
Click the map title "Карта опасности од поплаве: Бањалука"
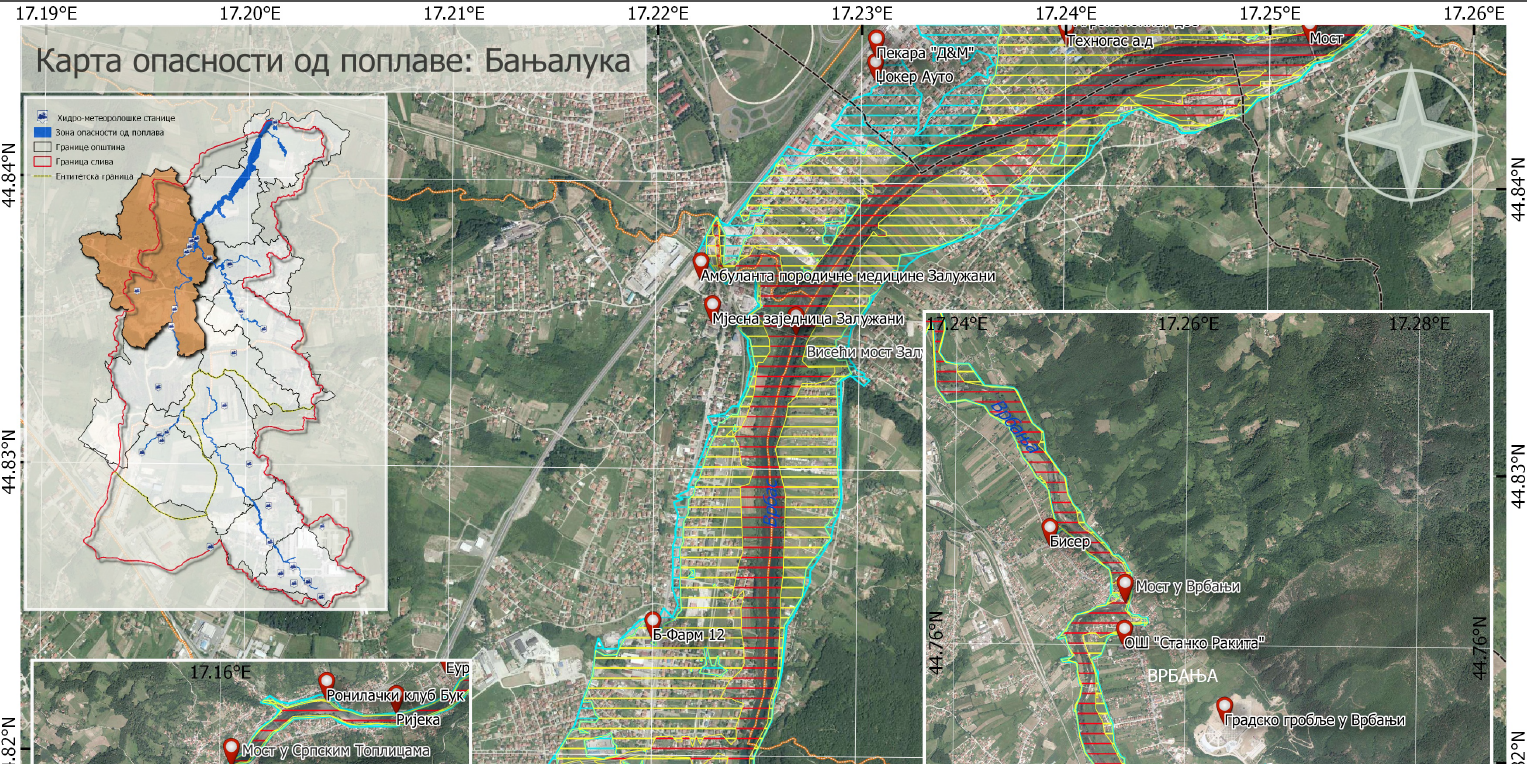333,61
